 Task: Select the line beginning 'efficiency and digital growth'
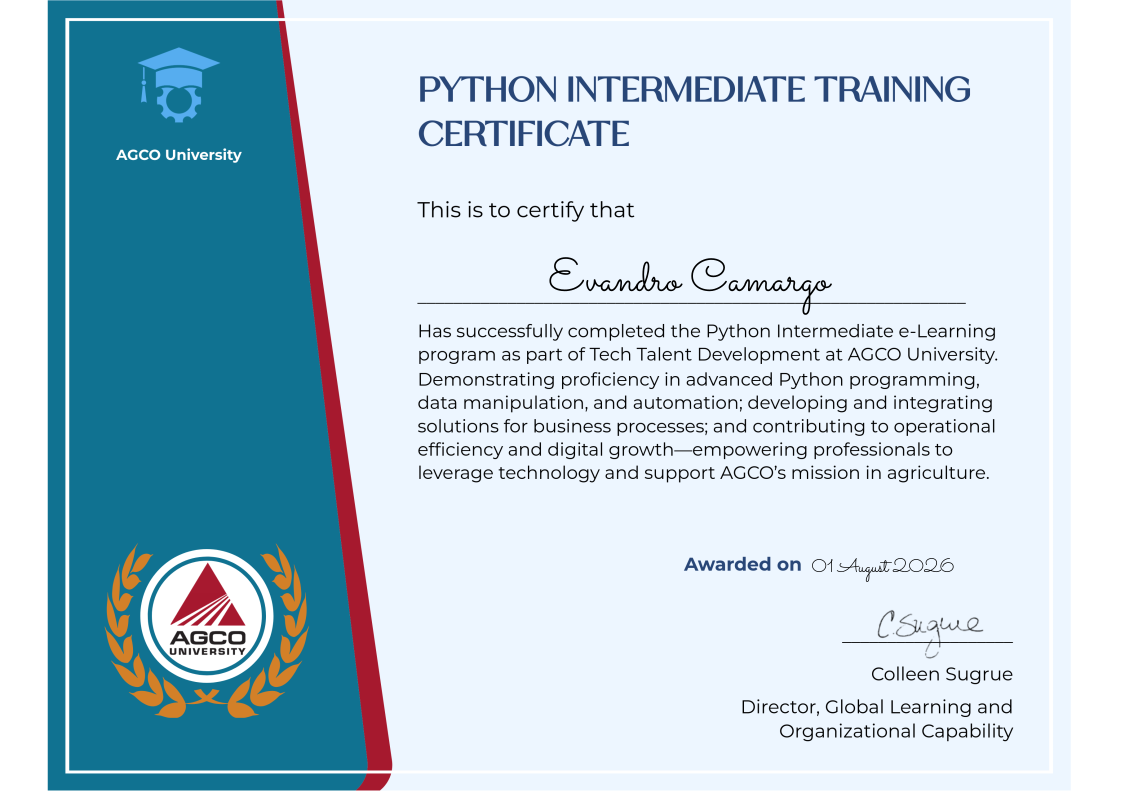[685, 450]
